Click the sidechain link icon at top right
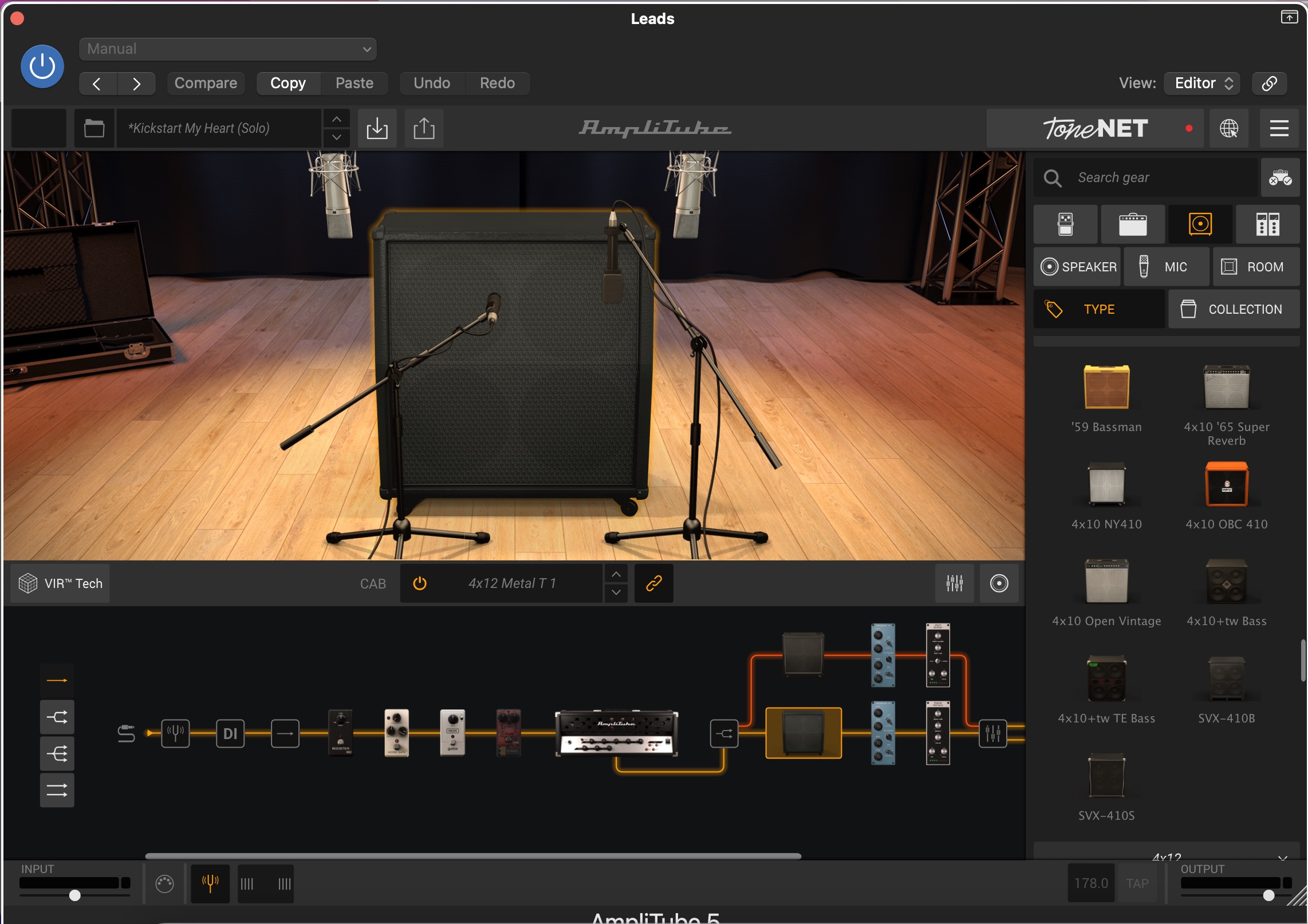The image size is (1308, 924). click(x=1269, y=84)
